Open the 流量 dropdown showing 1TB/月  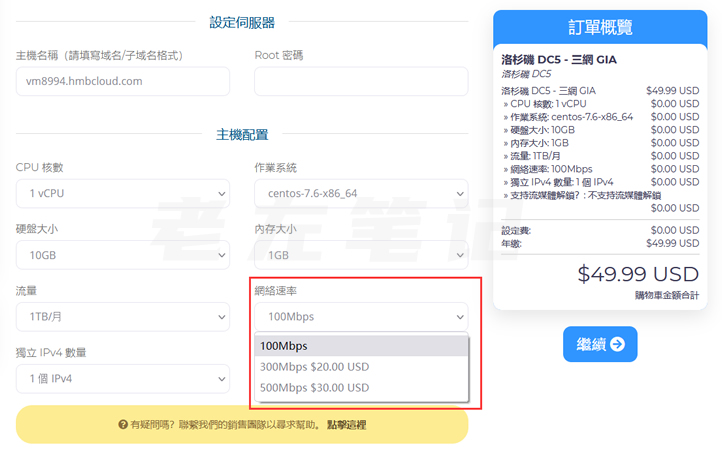[122, 316]
